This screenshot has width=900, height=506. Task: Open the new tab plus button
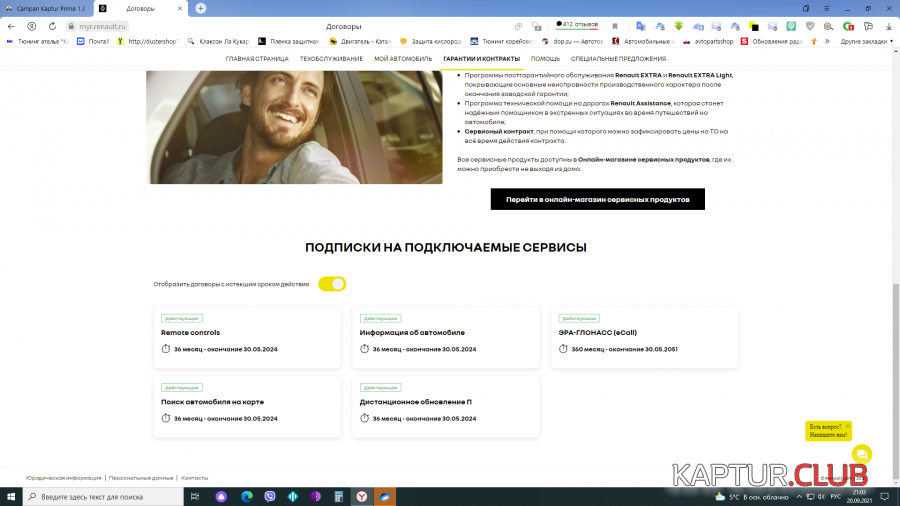[x=200, y=8]
